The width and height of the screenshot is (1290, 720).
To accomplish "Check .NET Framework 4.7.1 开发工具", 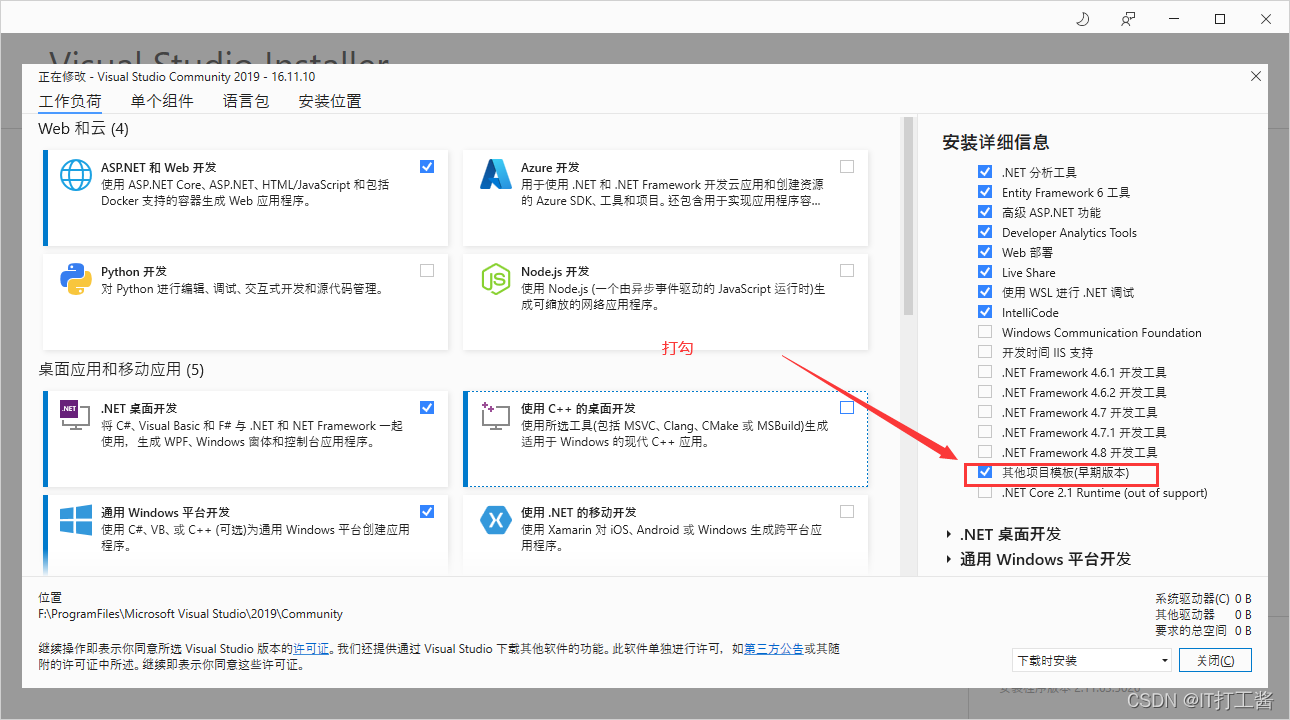I will [985, 432].
